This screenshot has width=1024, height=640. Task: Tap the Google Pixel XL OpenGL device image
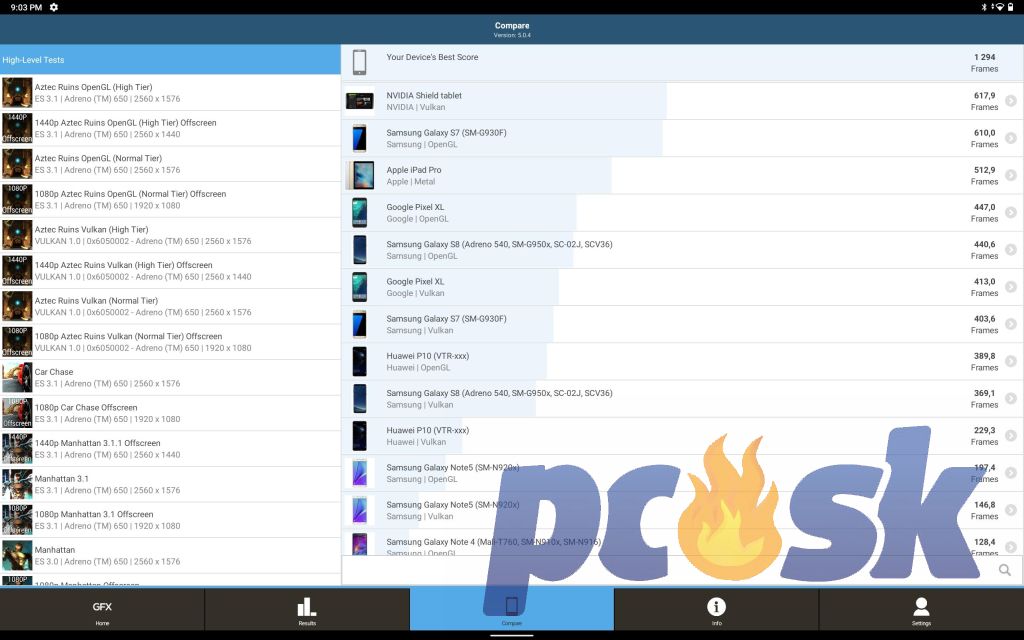pyautogui.click(x=360, y=213)
